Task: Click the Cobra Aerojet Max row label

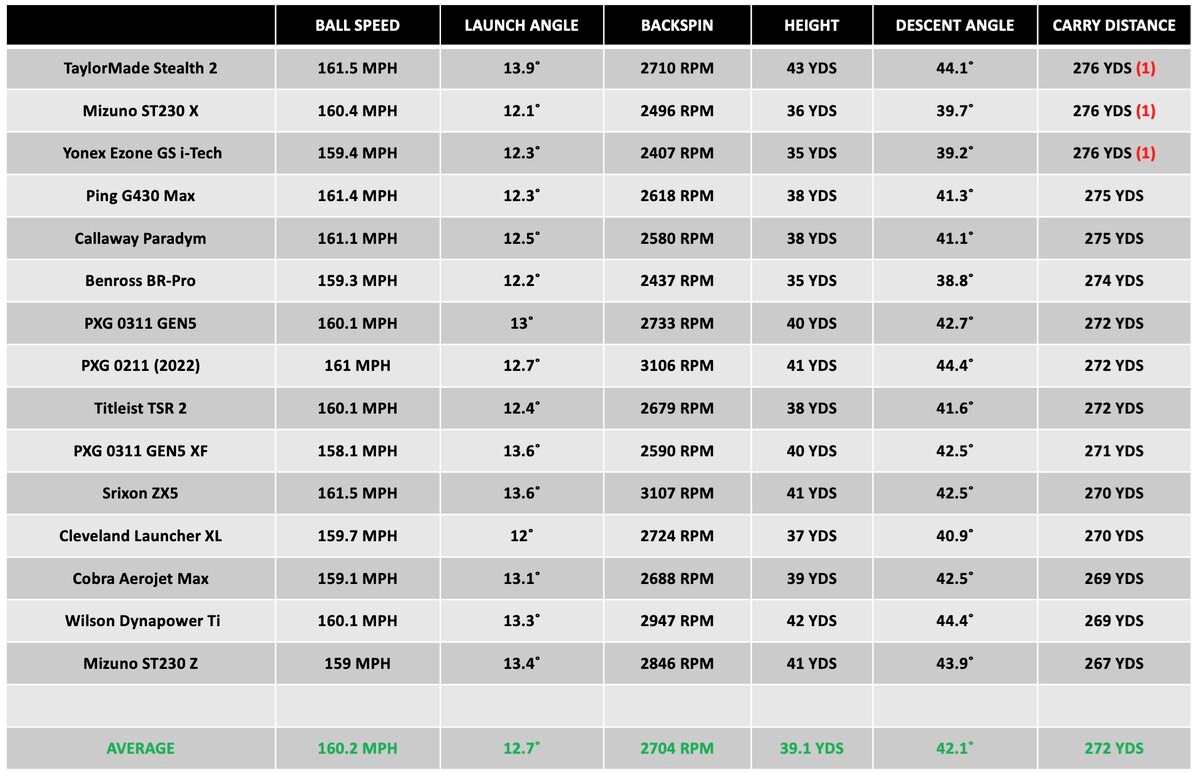Action: click(x=141, y=578)
